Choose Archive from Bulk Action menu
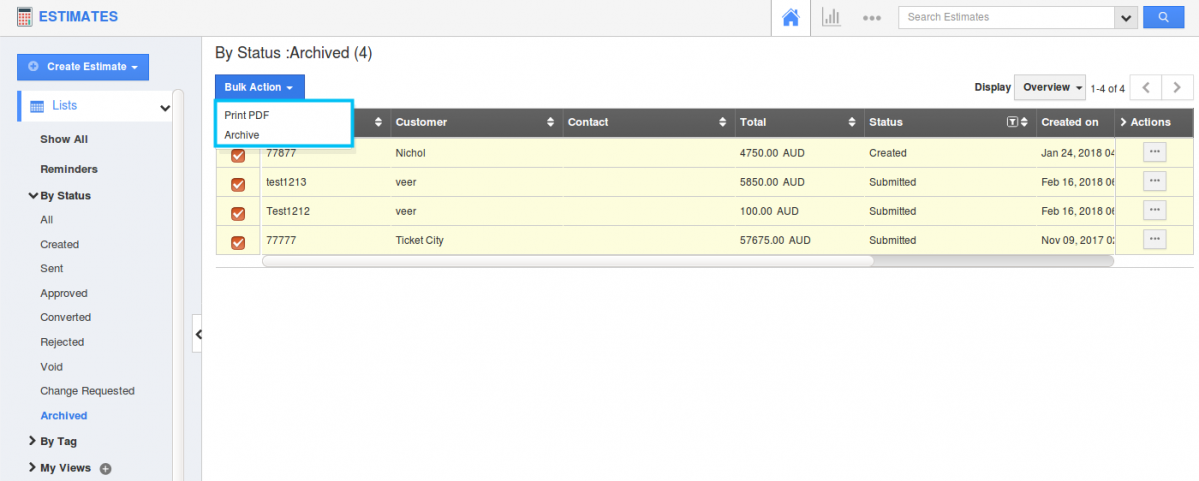The height and width of the screenshot is (481, 1199). (x=242, y=135)
